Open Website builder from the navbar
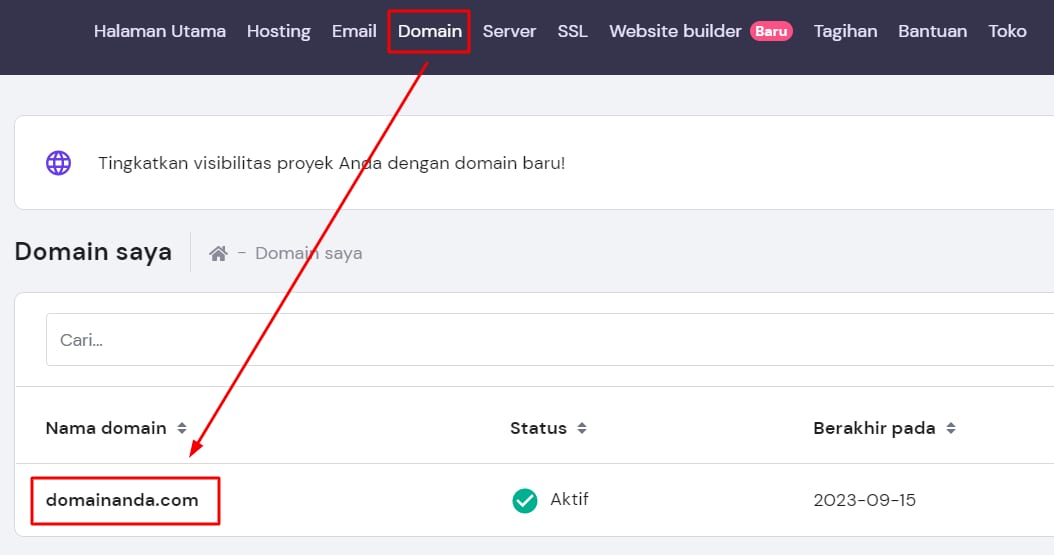This screenshot has height=555, width=1054. 676,31
